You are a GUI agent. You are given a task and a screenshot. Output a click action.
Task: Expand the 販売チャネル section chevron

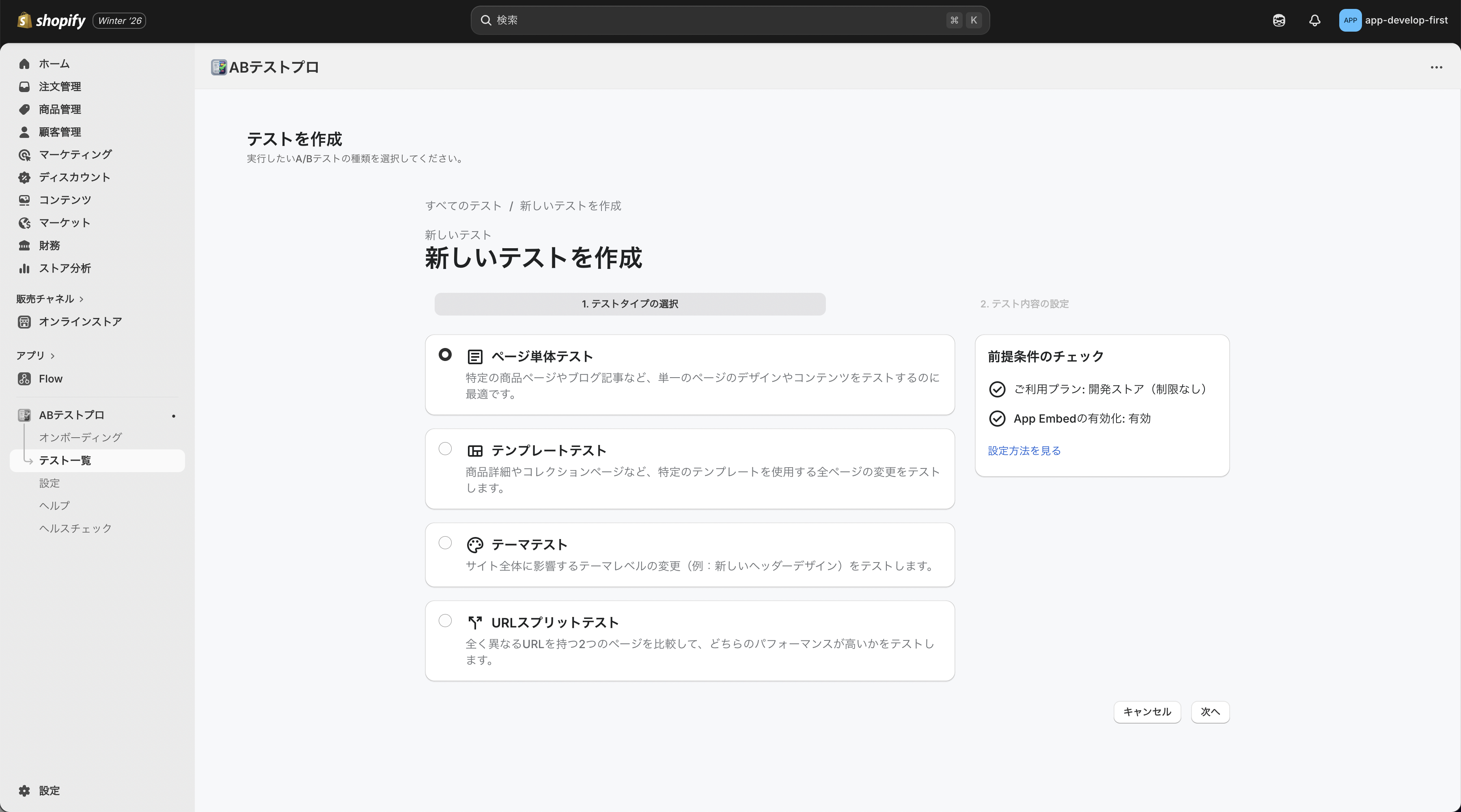click(x=82, y=299)
